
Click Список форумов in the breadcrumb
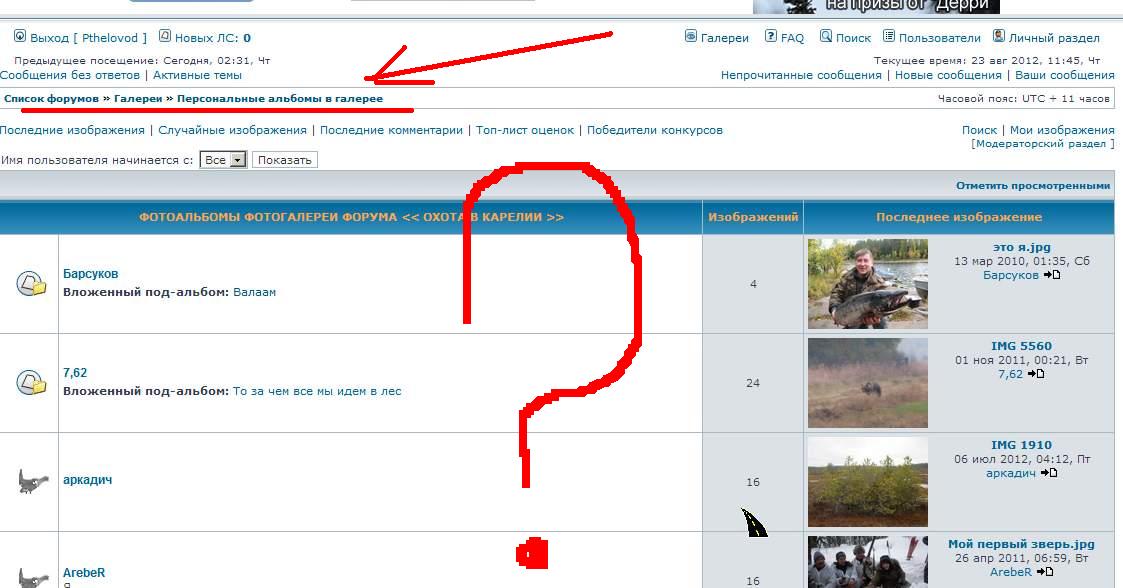[x=51, y=99]
